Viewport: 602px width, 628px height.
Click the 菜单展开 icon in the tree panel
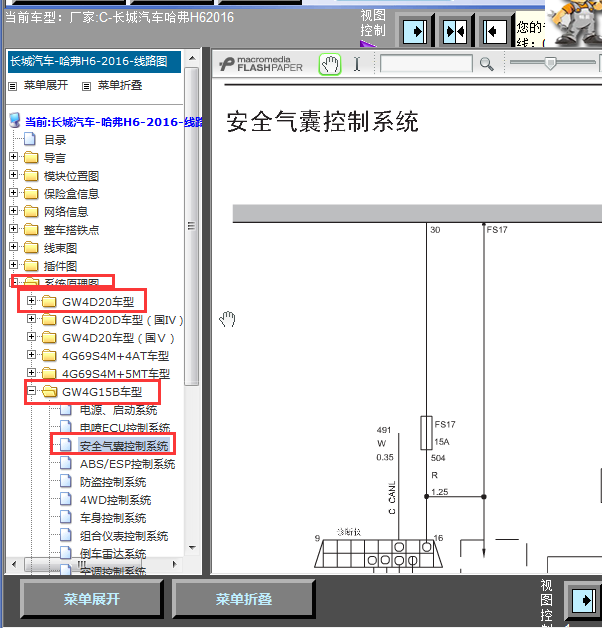(13, 86)
